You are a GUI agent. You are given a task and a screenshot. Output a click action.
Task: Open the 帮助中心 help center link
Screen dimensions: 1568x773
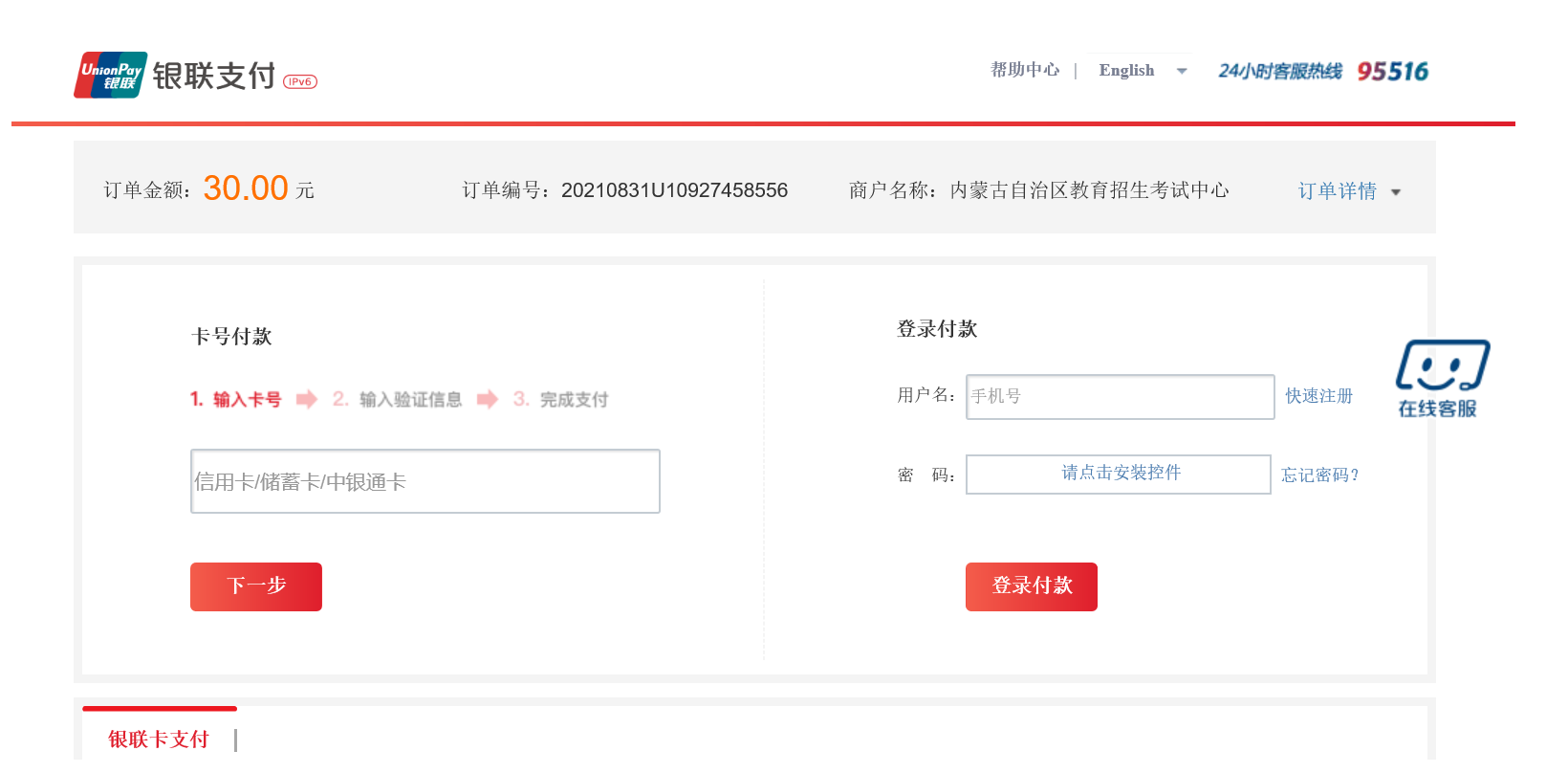click(1024, 70)
